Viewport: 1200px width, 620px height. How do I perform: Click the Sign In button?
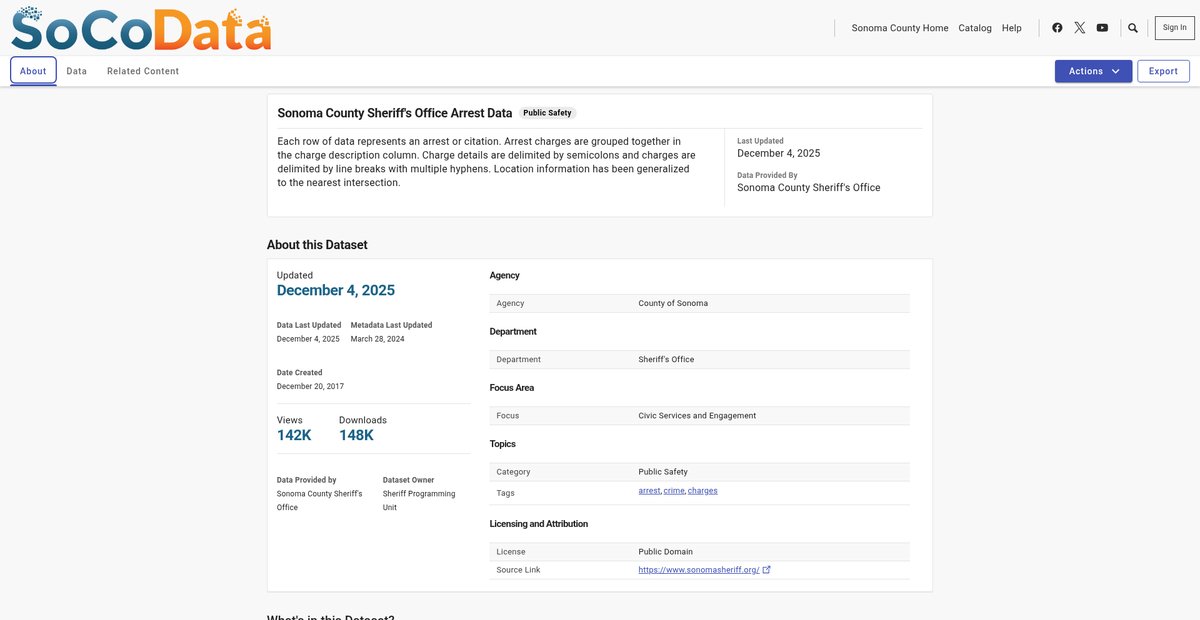(x=1175, y=28)
